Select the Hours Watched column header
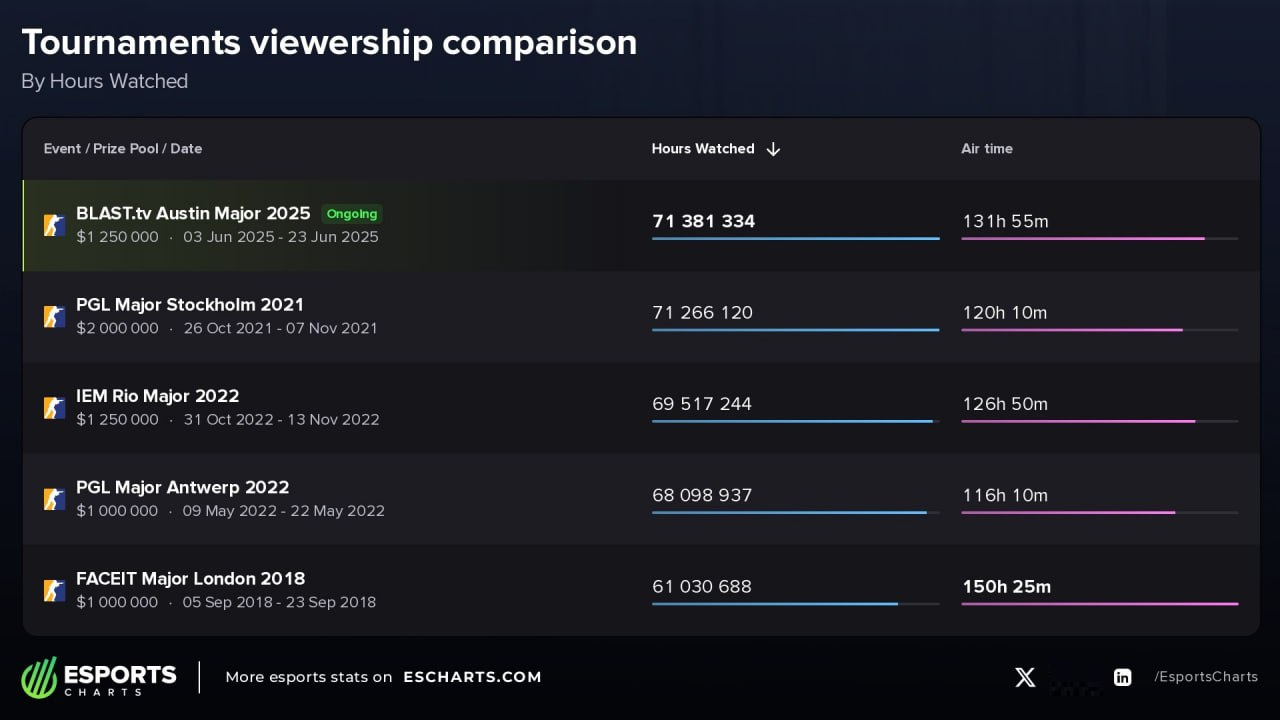1280x720 pixels. [703, 149]
